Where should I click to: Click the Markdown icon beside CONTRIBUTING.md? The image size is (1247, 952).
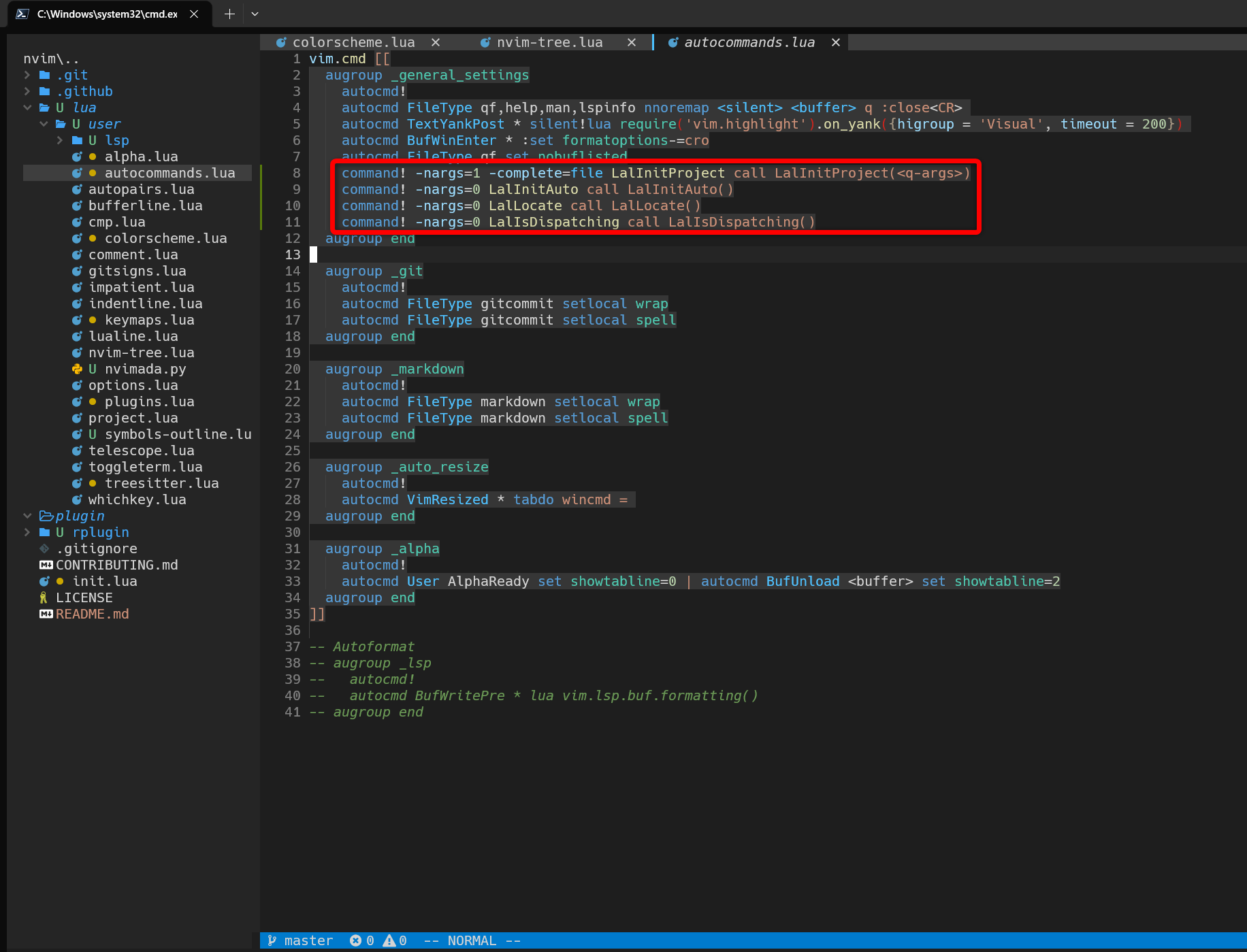[x=45, y=565]
